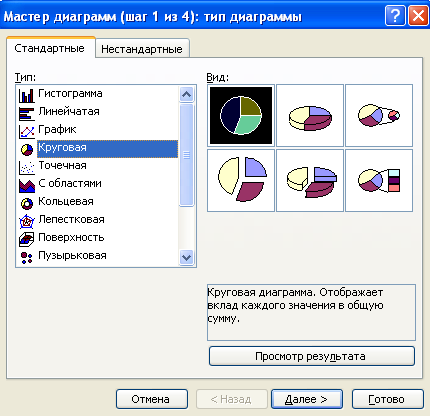
Task: Select the exploded 3D pie subtype thumbnail
Action: pos(310,180)
